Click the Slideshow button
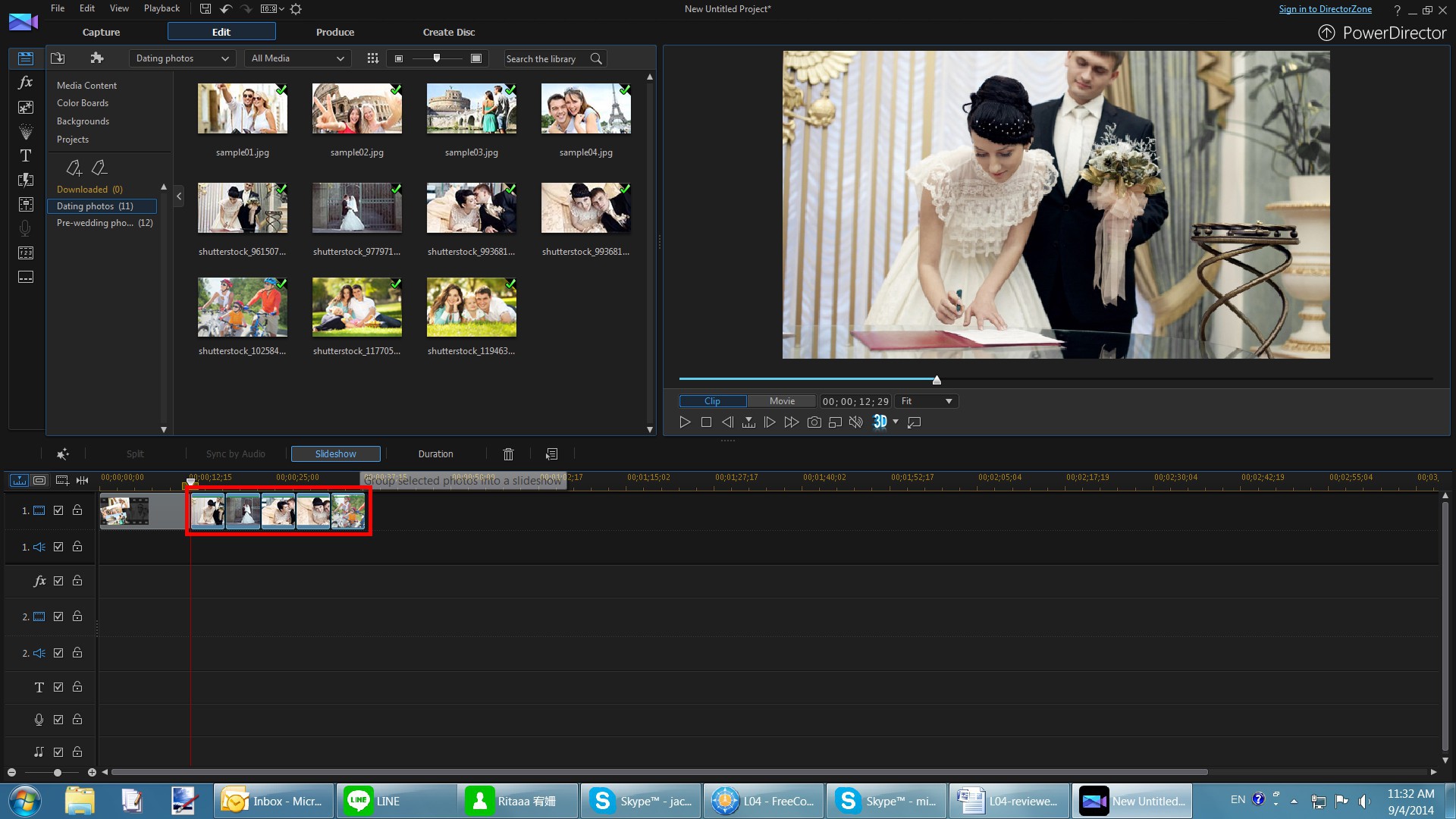Screen dimensions: 1456x819 335,453
